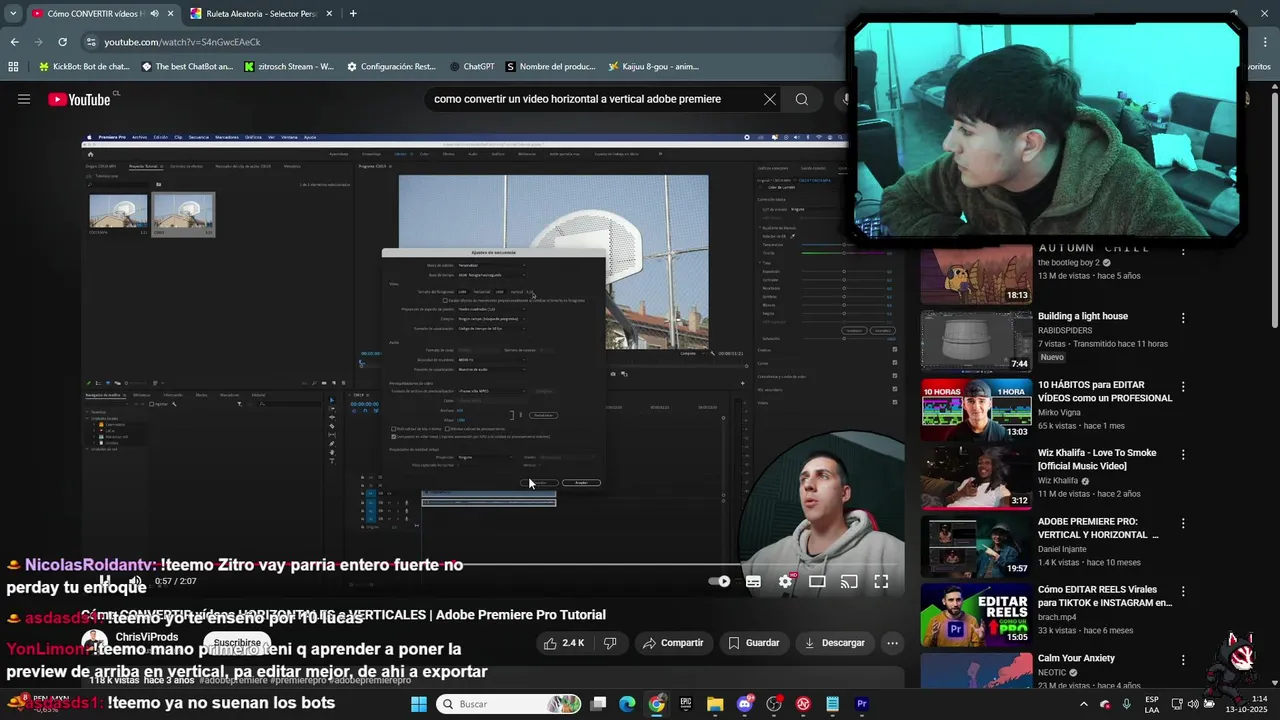Image resolution: width=1280 pixels, height=720 pixels.
Task: Open Cómo EDITAR REELS Virales thumbnail
Action: tap(976, 614)
